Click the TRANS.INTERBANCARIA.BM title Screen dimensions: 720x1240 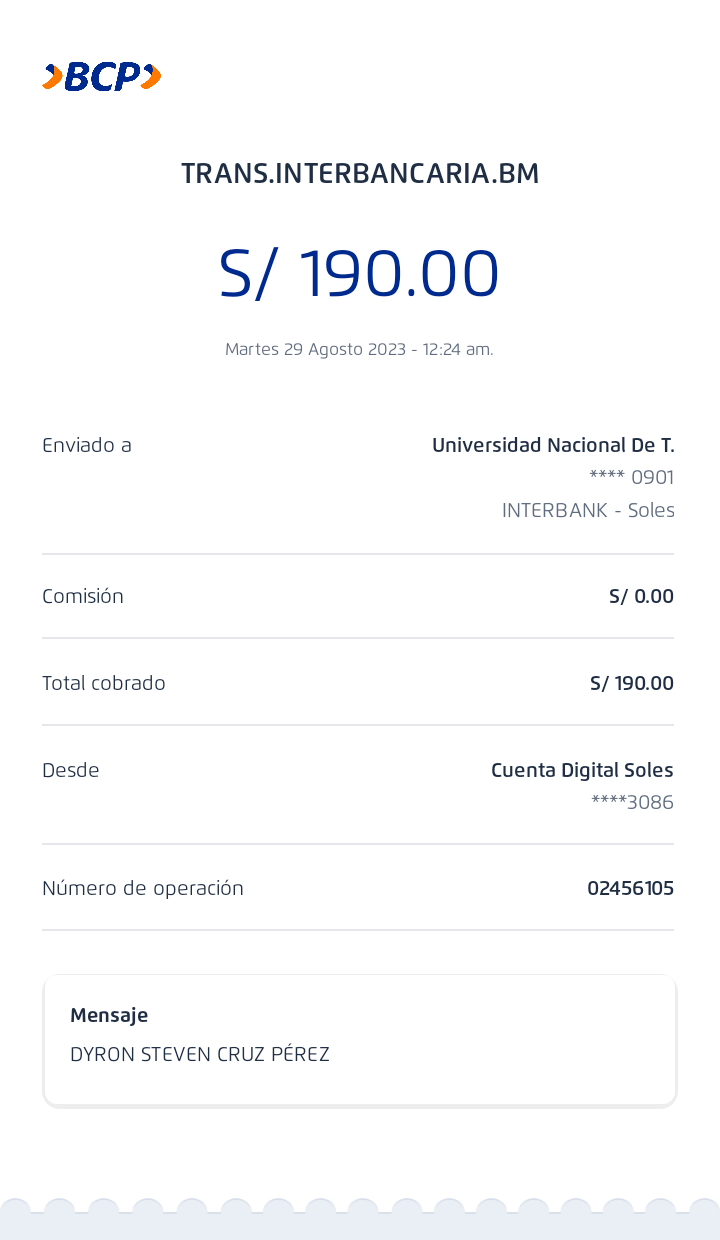click(x=360, y=174)
